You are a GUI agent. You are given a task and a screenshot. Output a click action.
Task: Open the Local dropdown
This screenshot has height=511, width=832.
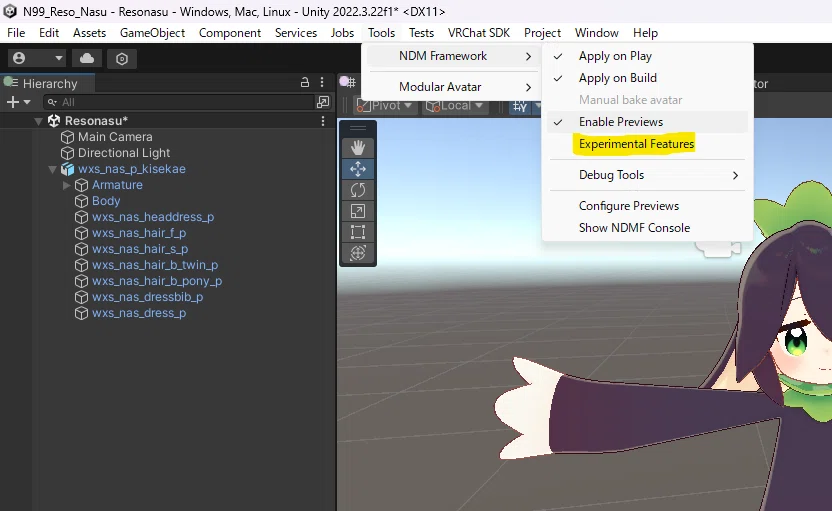click(x=454, y=106)
